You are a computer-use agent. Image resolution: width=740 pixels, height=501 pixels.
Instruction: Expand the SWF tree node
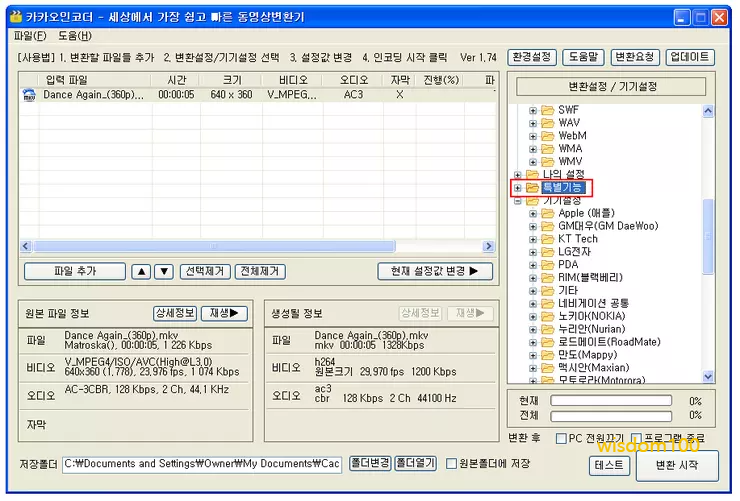pos(533,111)
